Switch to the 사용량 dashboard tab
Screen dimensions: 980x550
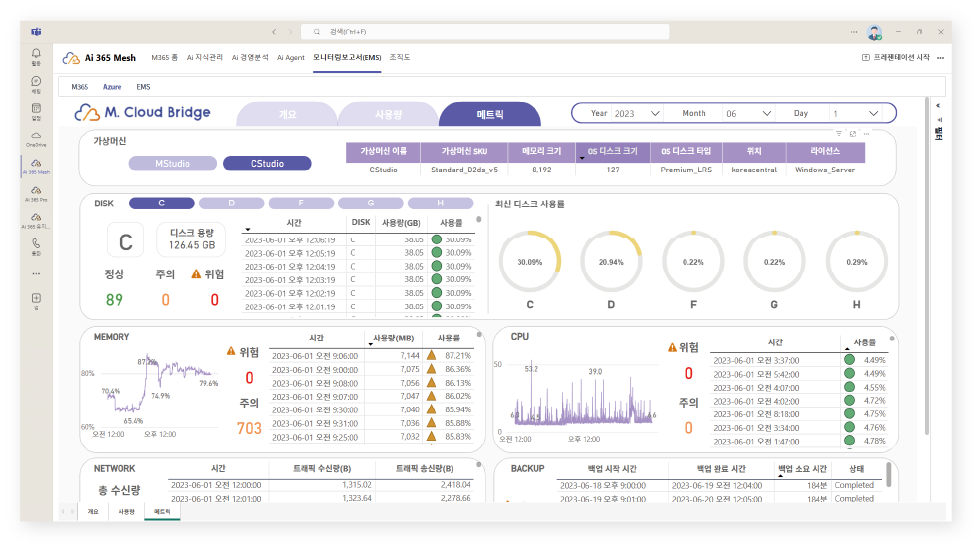pos(388,114)
